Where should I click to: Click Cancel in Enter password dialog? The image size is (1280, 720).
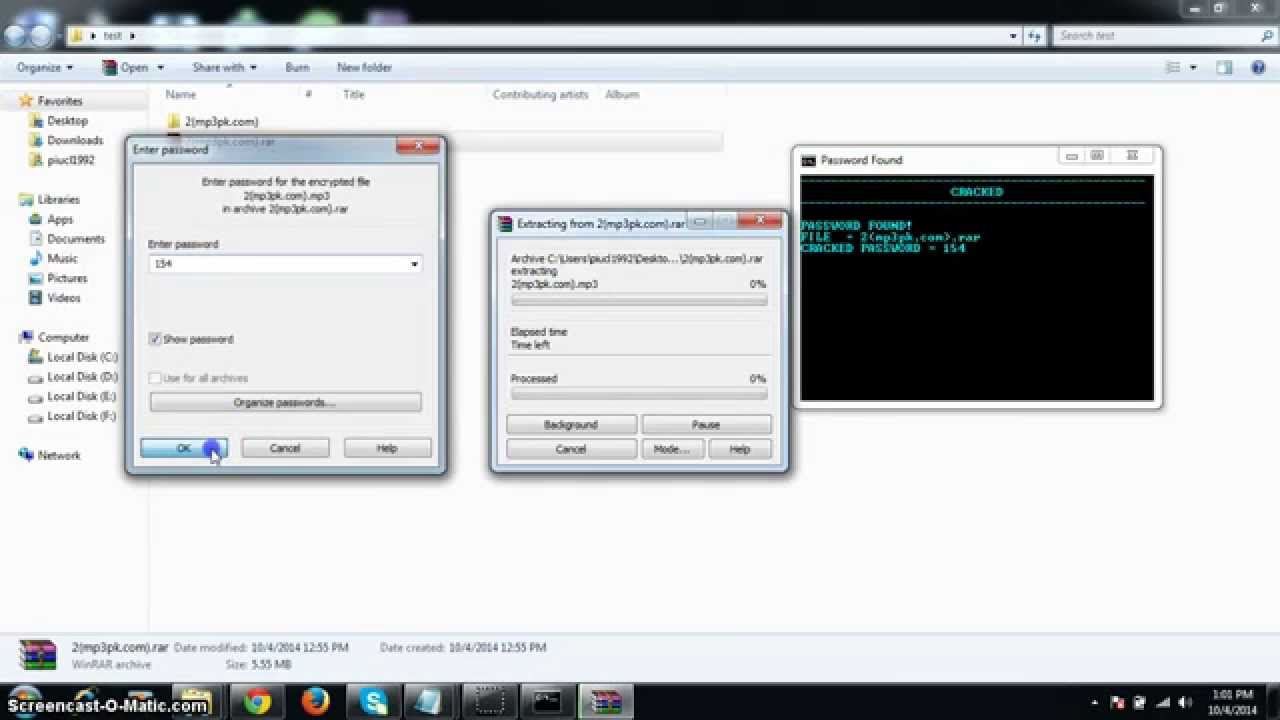click(x=285, y=448)
